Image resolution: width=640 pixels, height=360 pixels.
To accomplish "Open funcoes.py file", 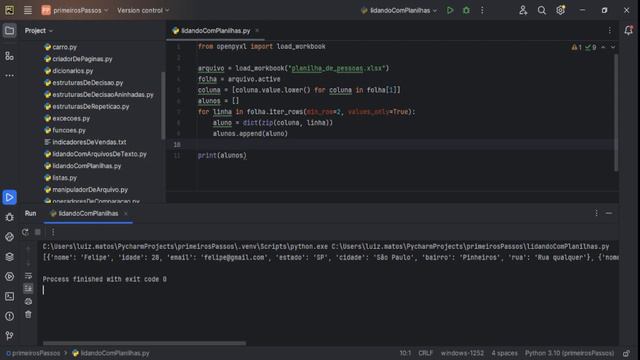I will 65,130.
